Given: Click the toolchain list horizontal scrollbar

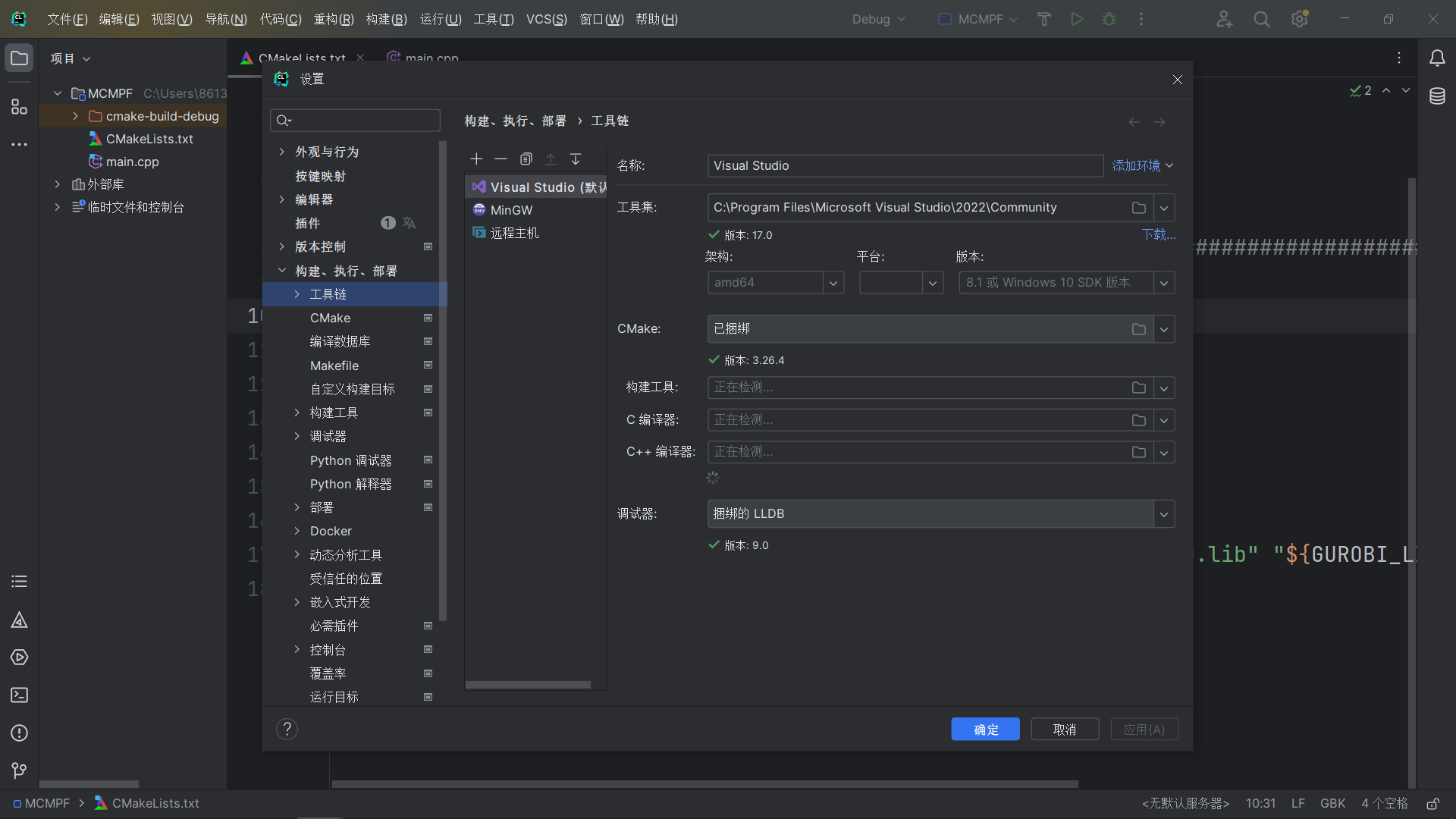Looking at the screenshot, I should tap(528, 685).
